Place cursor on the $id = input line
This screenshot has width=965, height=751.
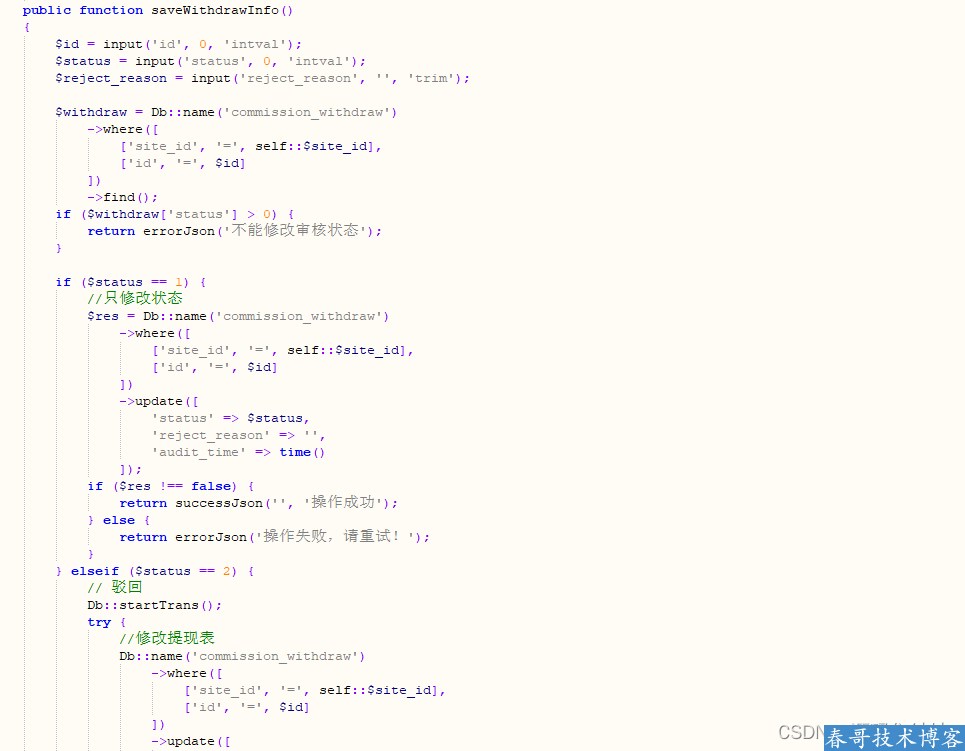click(x=178, y=44)
